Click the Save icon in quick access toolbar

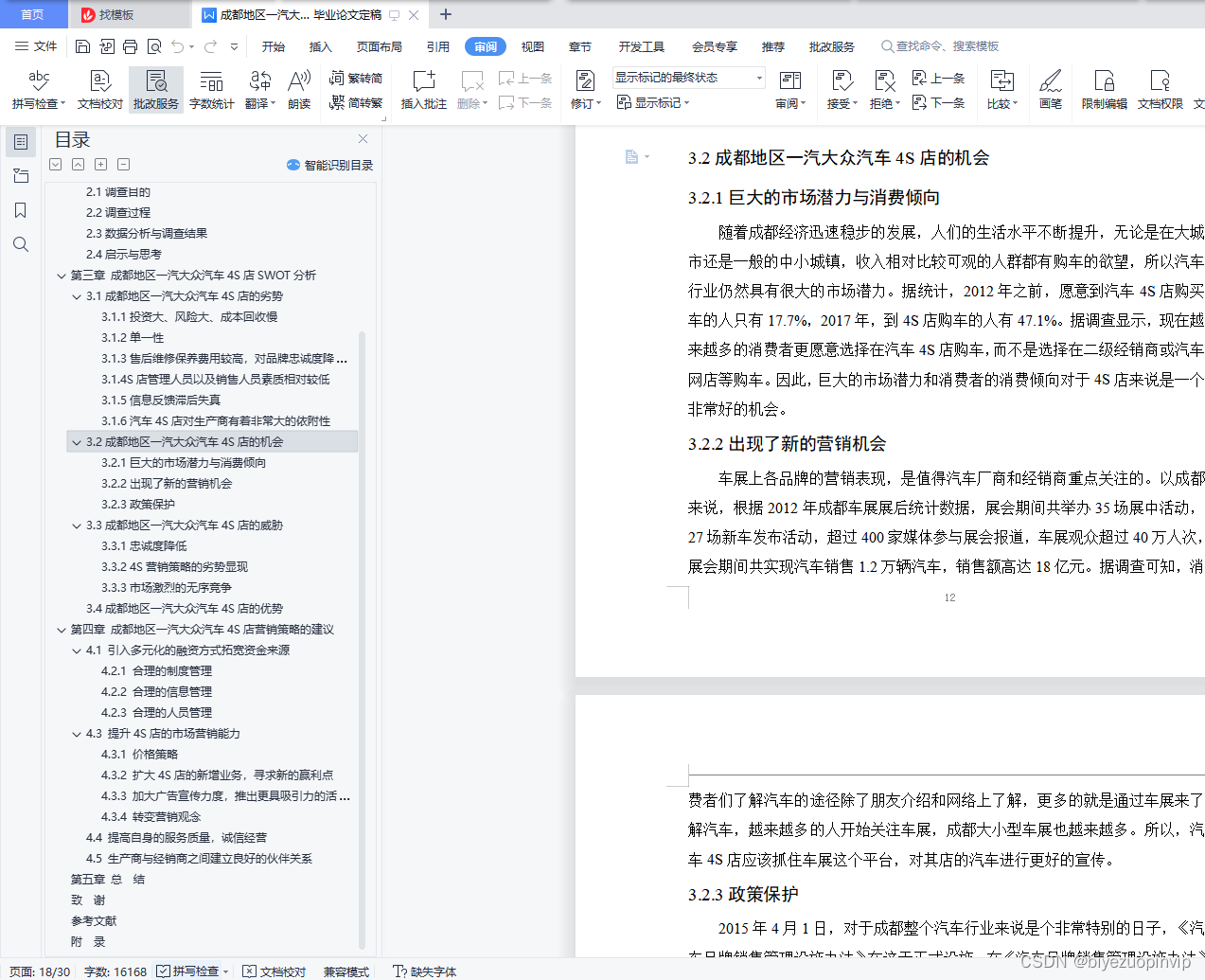coord(82,46)
